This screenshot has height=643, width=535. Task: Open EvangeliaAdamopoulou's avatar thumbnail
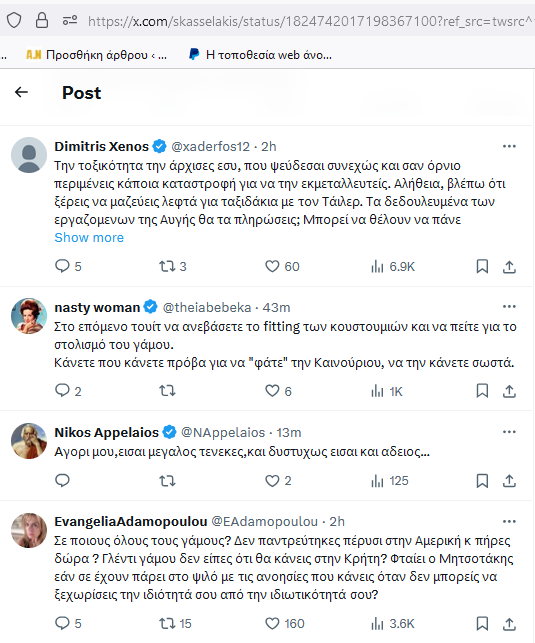point(29,530)
